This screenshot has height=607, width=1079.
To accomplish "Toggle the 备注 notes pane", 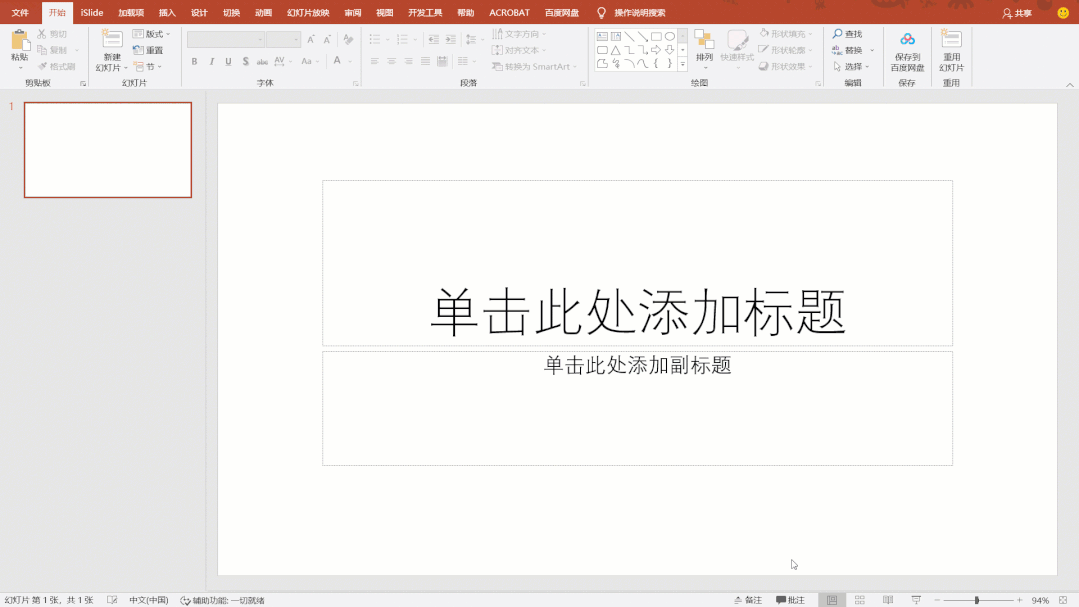I will tap(746, 600).
